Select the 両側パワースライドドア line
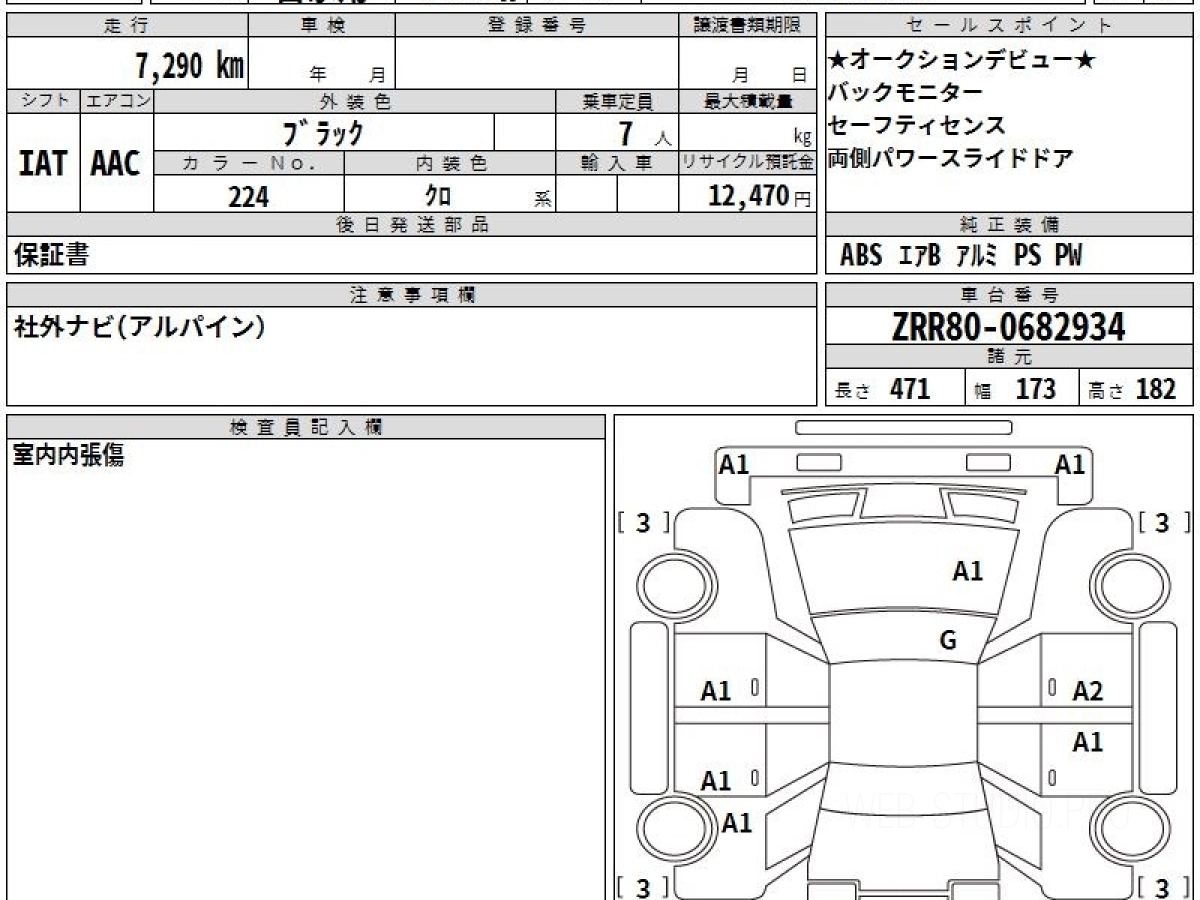 pyautogui.click(x=951, y=158)
